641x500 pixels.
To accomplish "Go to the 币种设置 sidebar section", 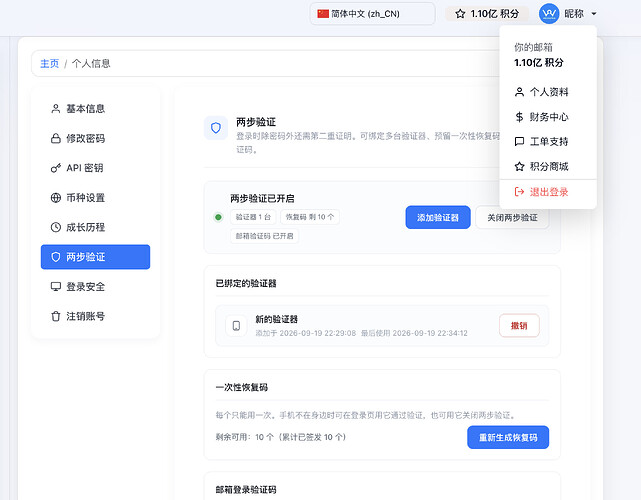I will coord(95,198).
